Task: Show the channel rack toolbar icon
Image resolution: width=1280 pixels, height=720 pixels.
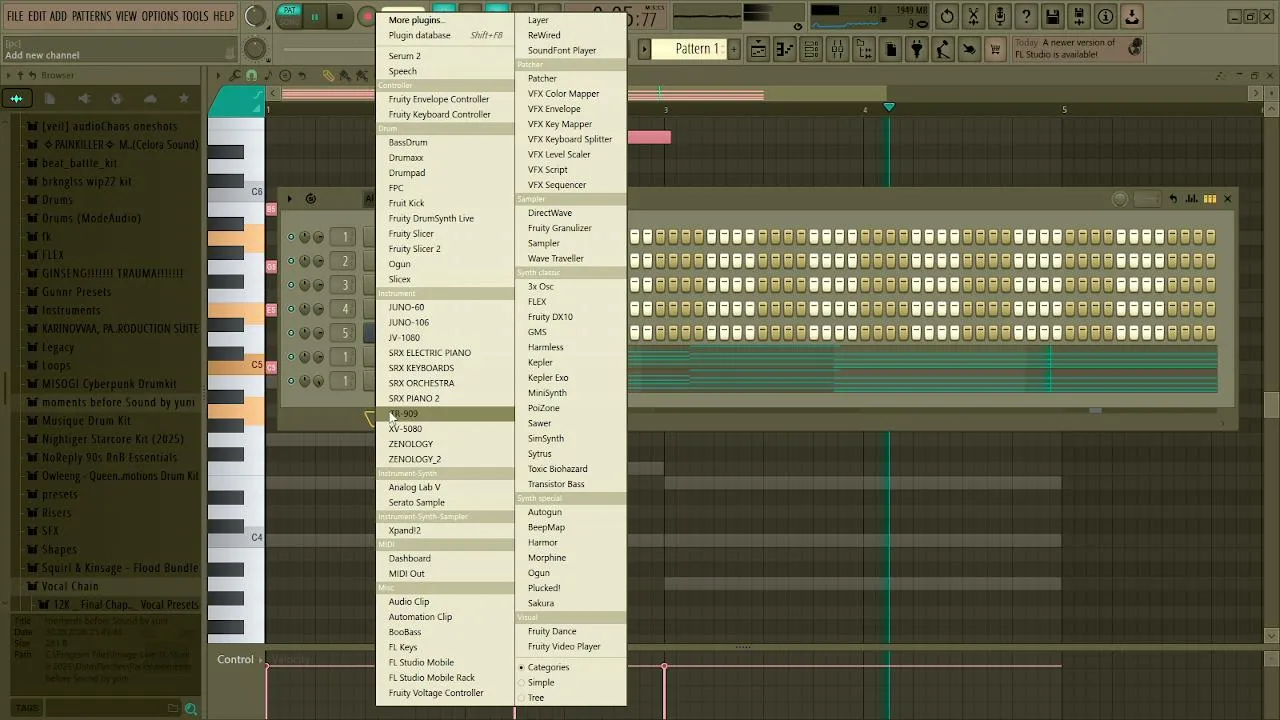Action: click(811, 50)
